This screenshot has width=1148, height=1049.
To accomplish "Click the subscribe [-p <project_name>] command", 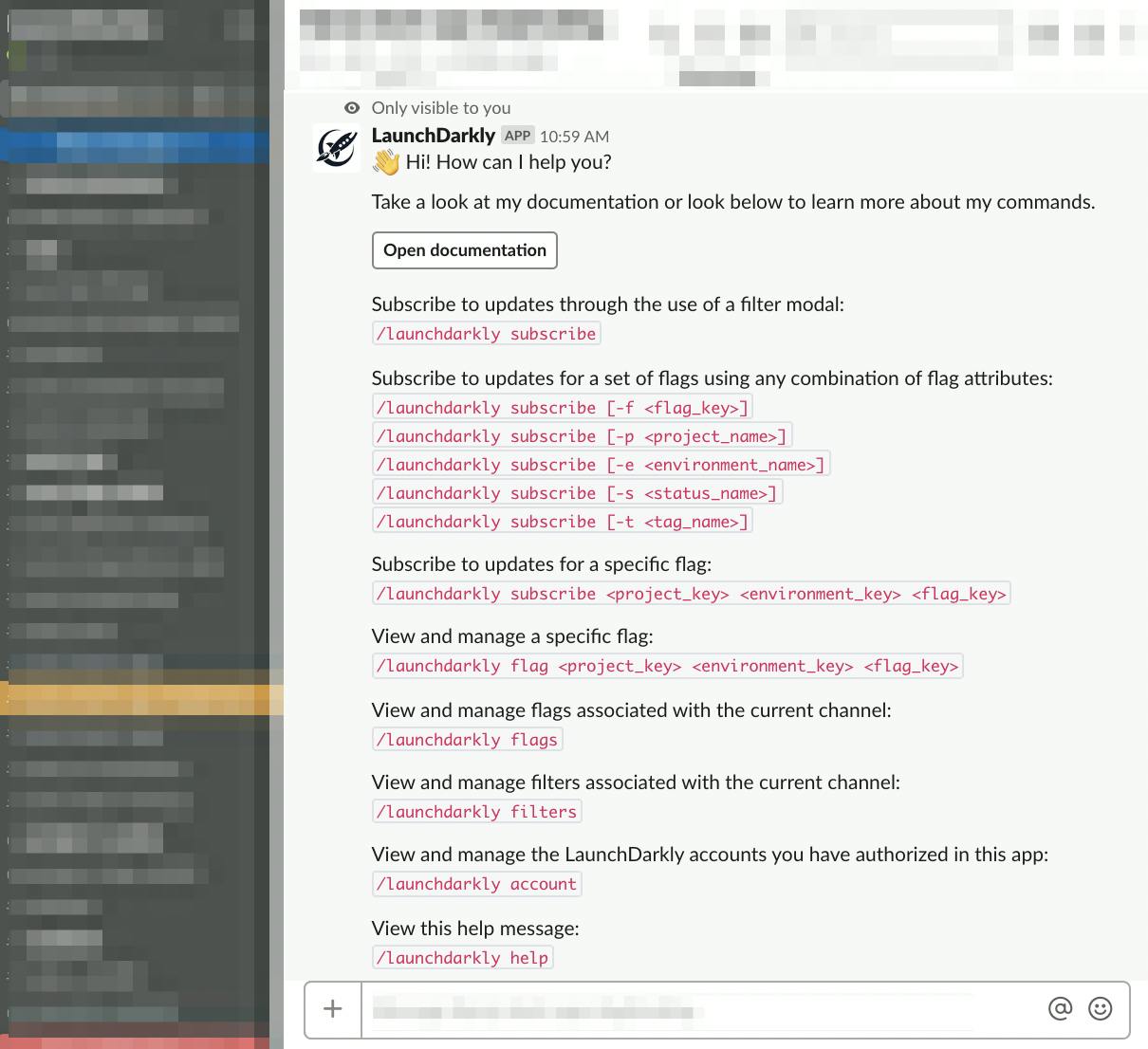I will tap(582, 436).
